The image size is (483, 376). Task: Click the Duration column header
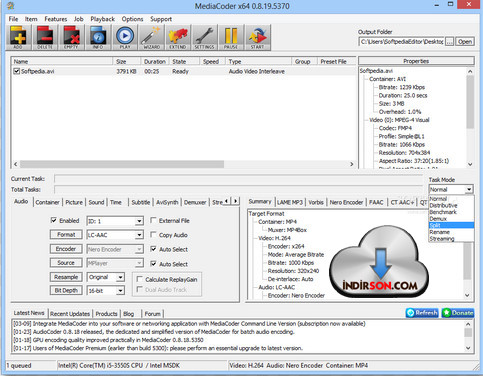(155, 62)
